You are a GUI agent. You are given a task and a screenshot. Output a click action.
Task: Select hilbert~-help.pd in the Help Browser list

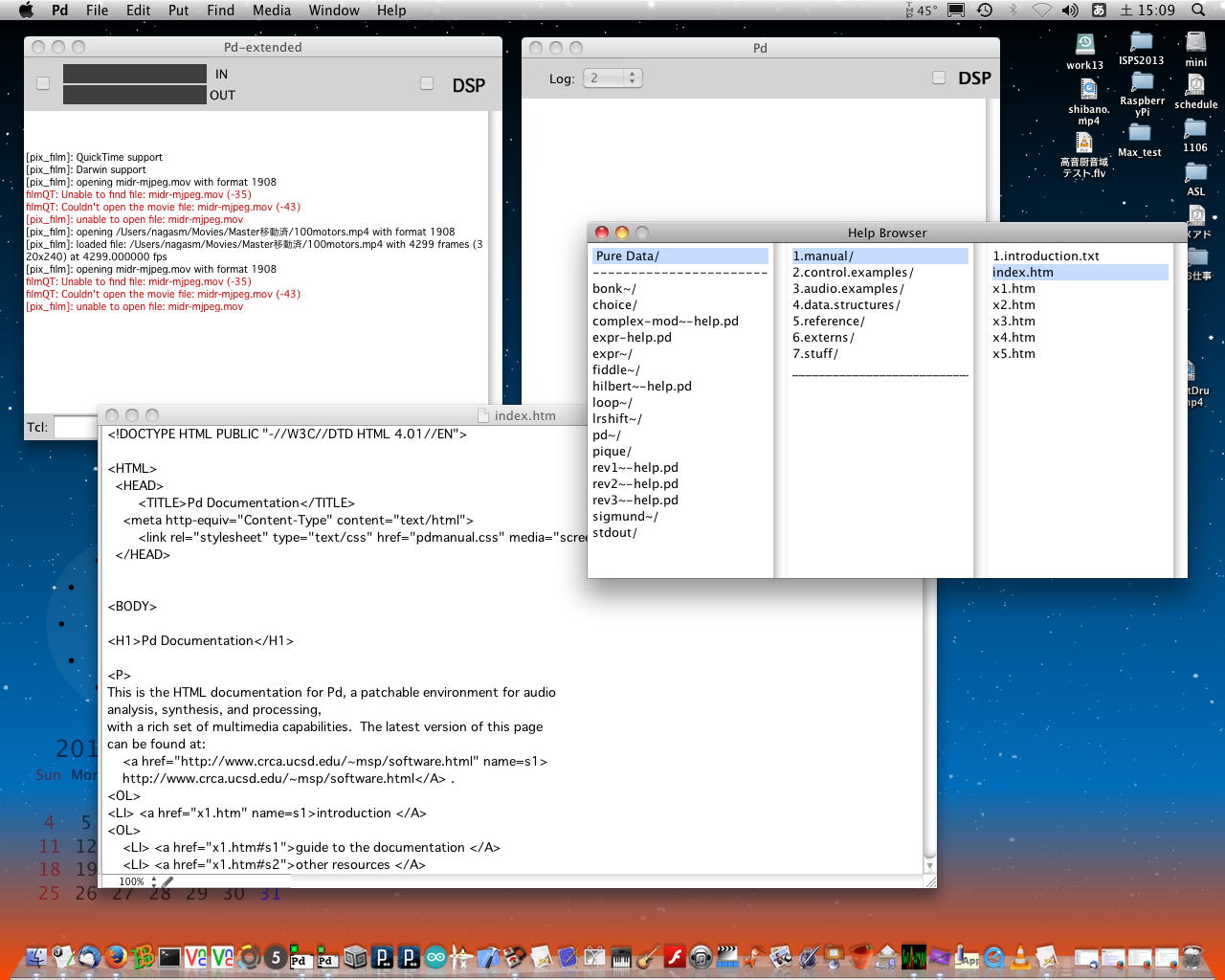[x=641, y=387]
